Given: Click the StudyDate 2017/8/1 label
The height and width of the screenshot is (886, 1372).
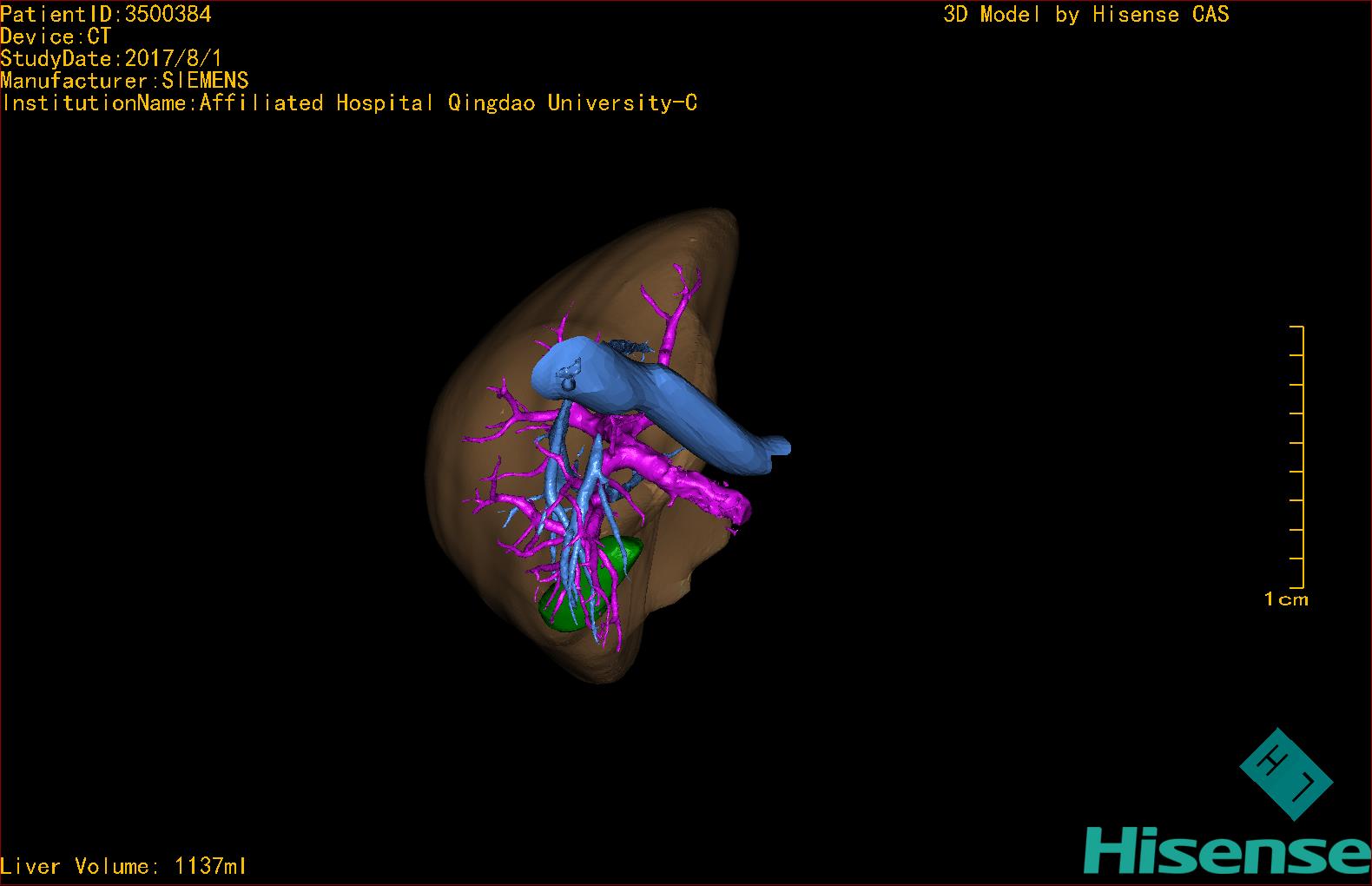Looking at the screenshot, I should 111,59.
